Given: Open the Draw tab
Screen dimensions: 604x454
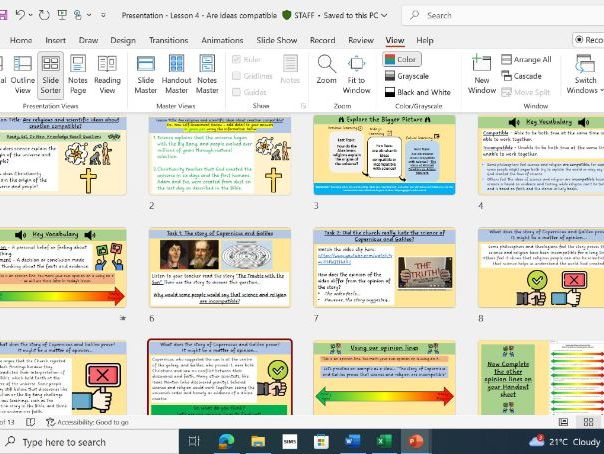Looking at the screenshot, I should tap(88, 40).
